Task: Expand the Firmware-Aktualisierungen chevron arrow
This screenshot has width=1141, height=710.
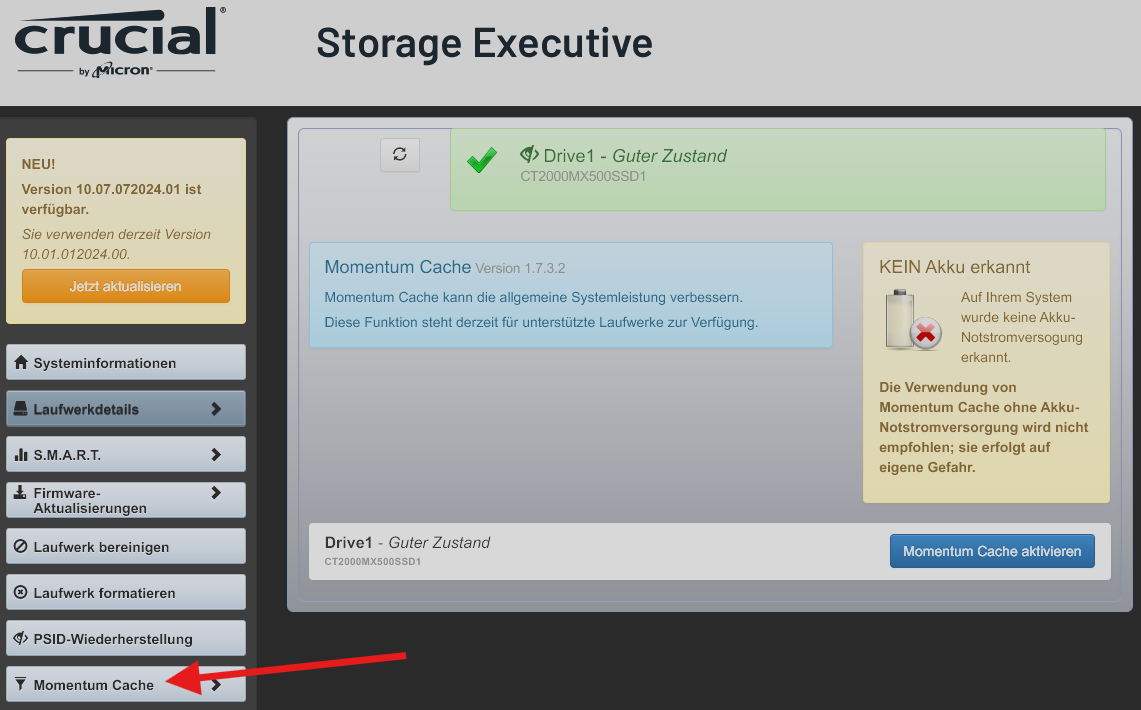Action: click(216, 493)
